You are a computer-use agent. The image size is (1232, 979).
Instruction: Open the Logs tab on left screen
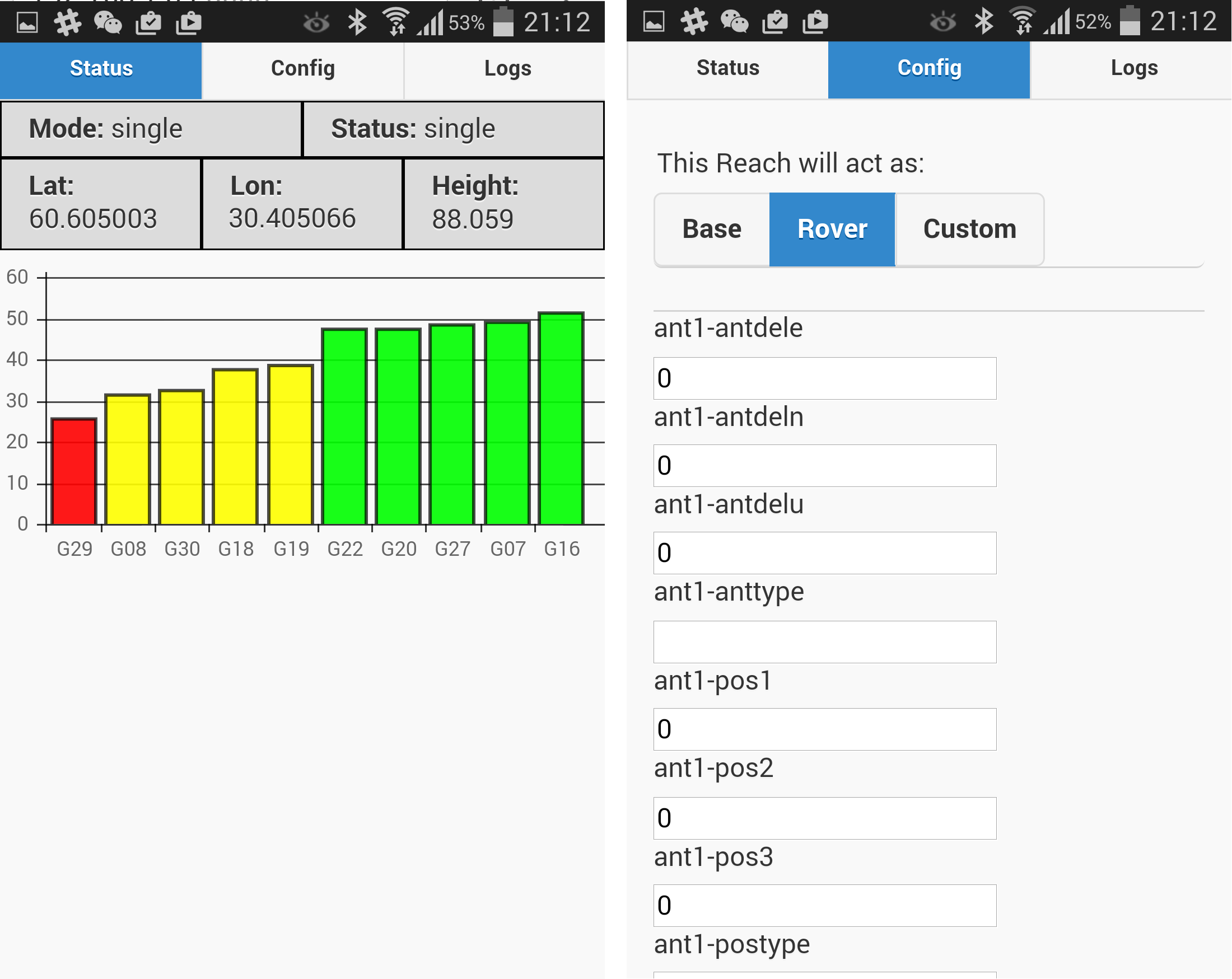coord(507,68)
